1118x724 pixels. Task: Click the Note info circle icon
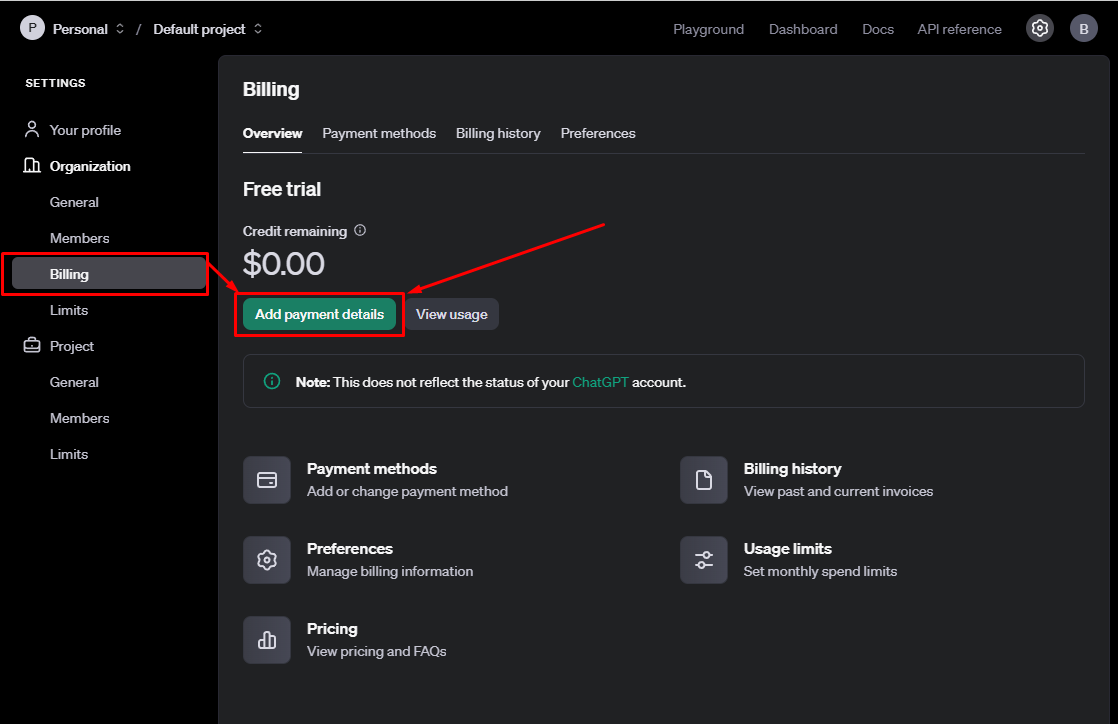(x=272, y=381)
